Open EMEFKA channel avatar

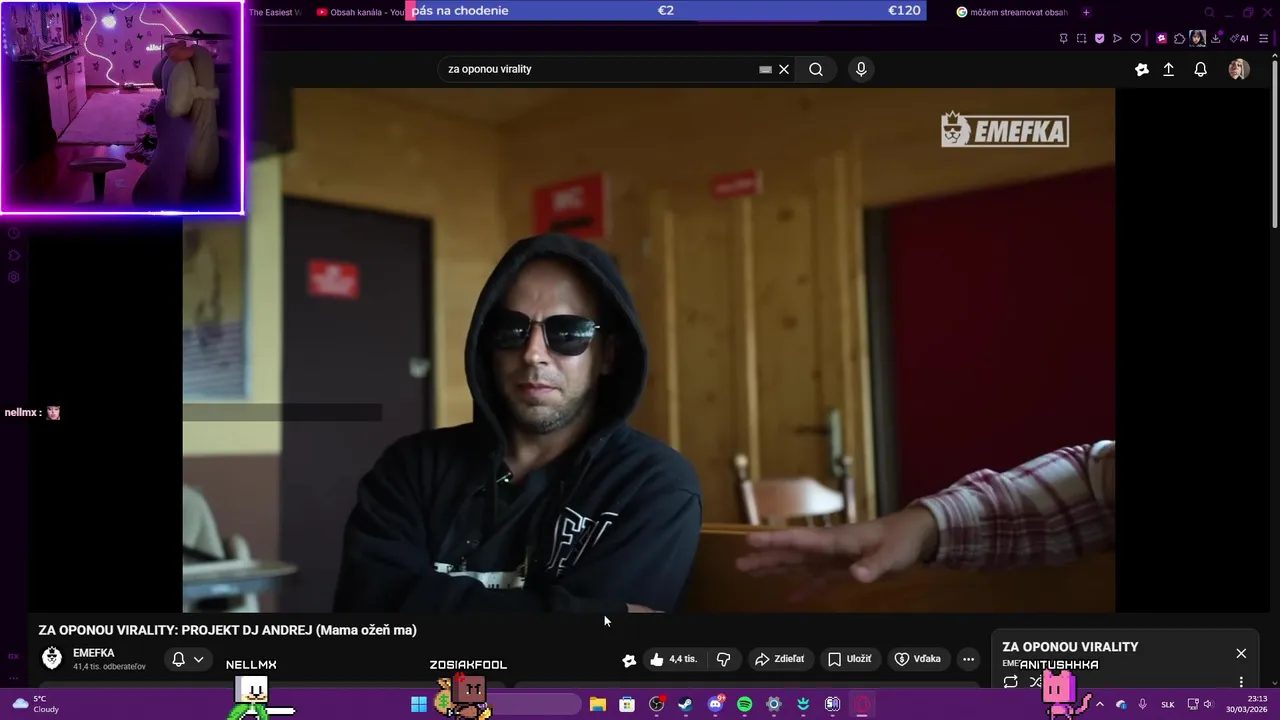[x=52, y=658]
